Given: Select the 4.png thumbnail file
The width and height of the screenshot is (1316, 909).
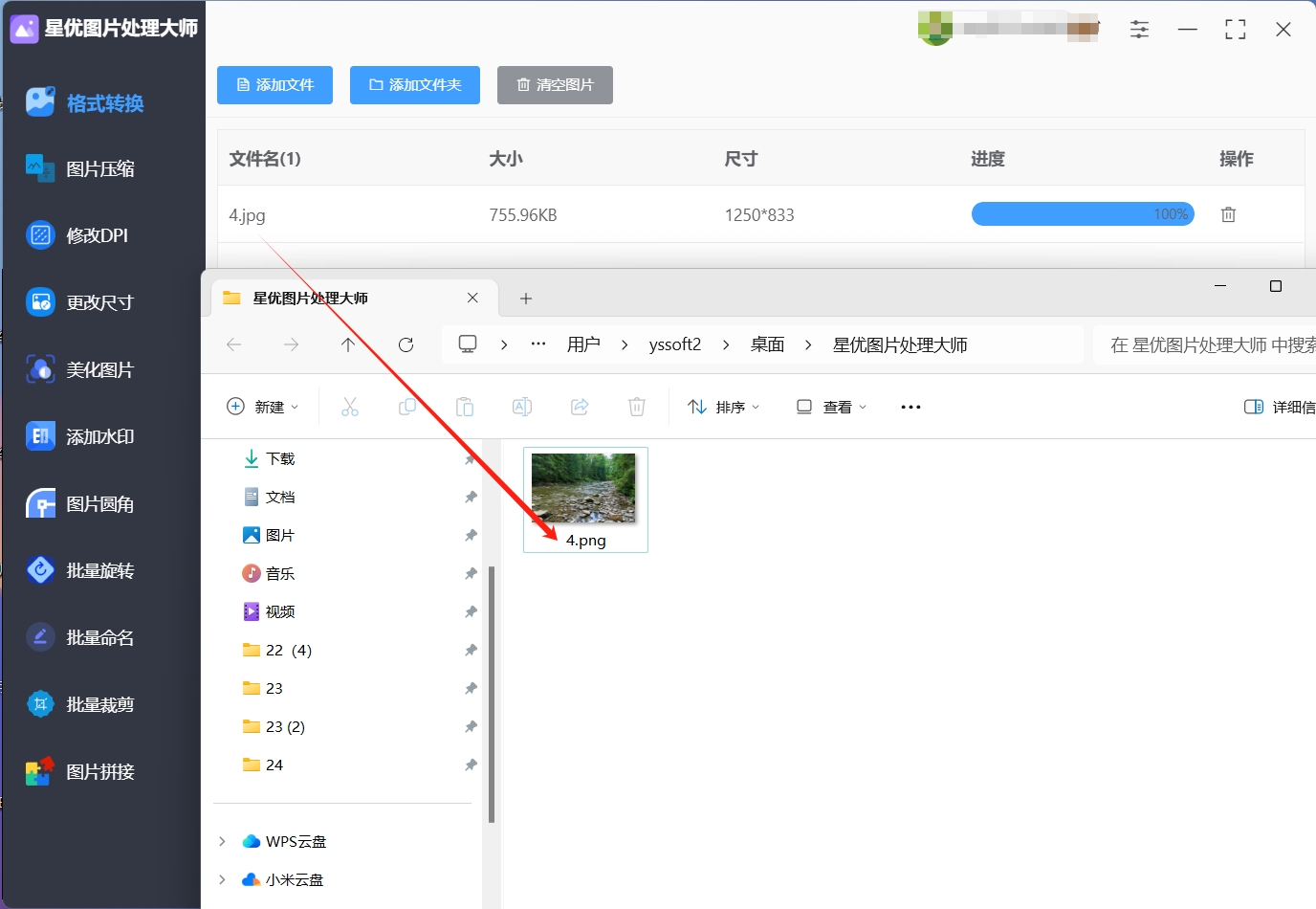Looking at the screenshot, I should tap(585, 499).
